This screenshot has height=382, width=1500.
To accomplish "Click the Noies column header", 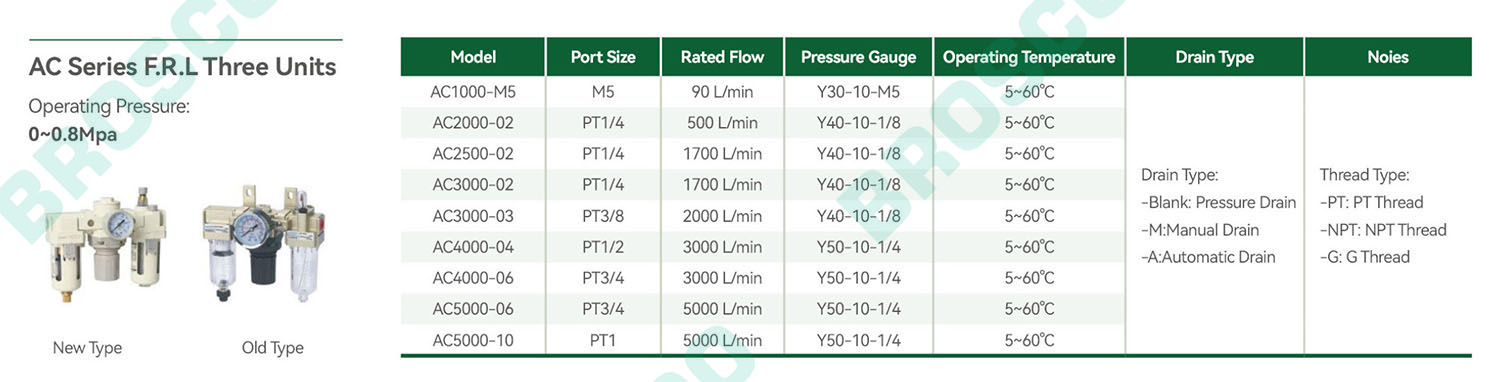I will tap(1388, 57).
